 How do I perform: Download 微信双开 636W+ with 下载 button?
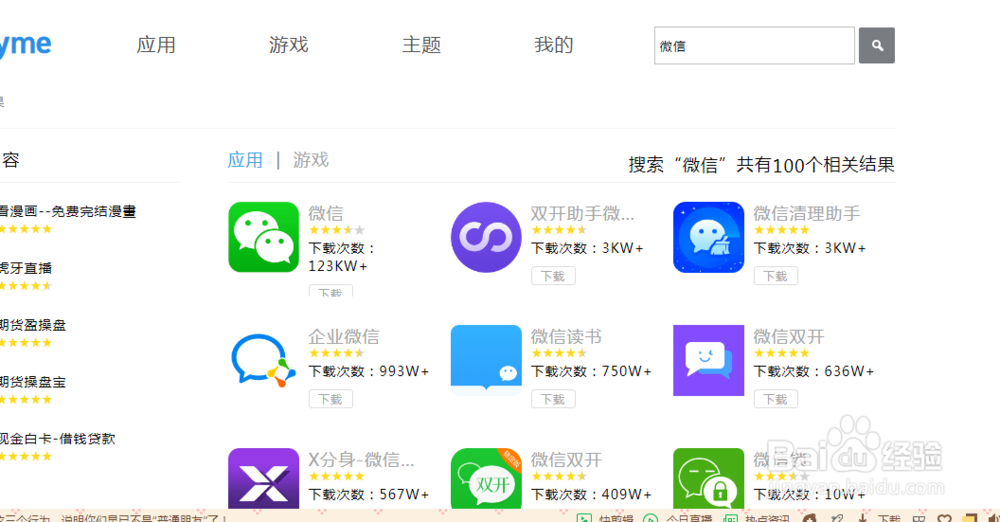tap(776, 399)
